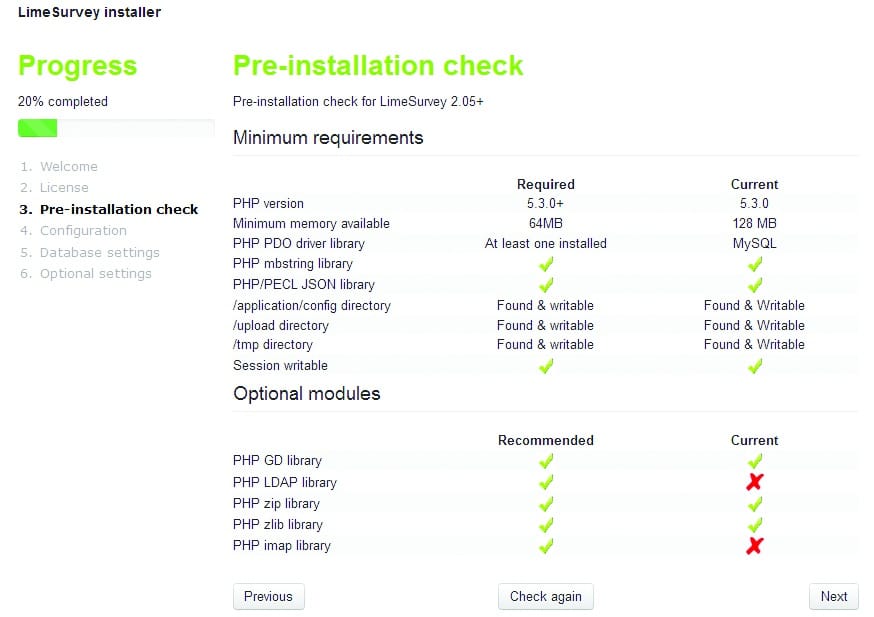The width and height of the screenshot is (874, 617).
Task: Click red X for PHP LDAP library
Action: click(x=755, y=482)
